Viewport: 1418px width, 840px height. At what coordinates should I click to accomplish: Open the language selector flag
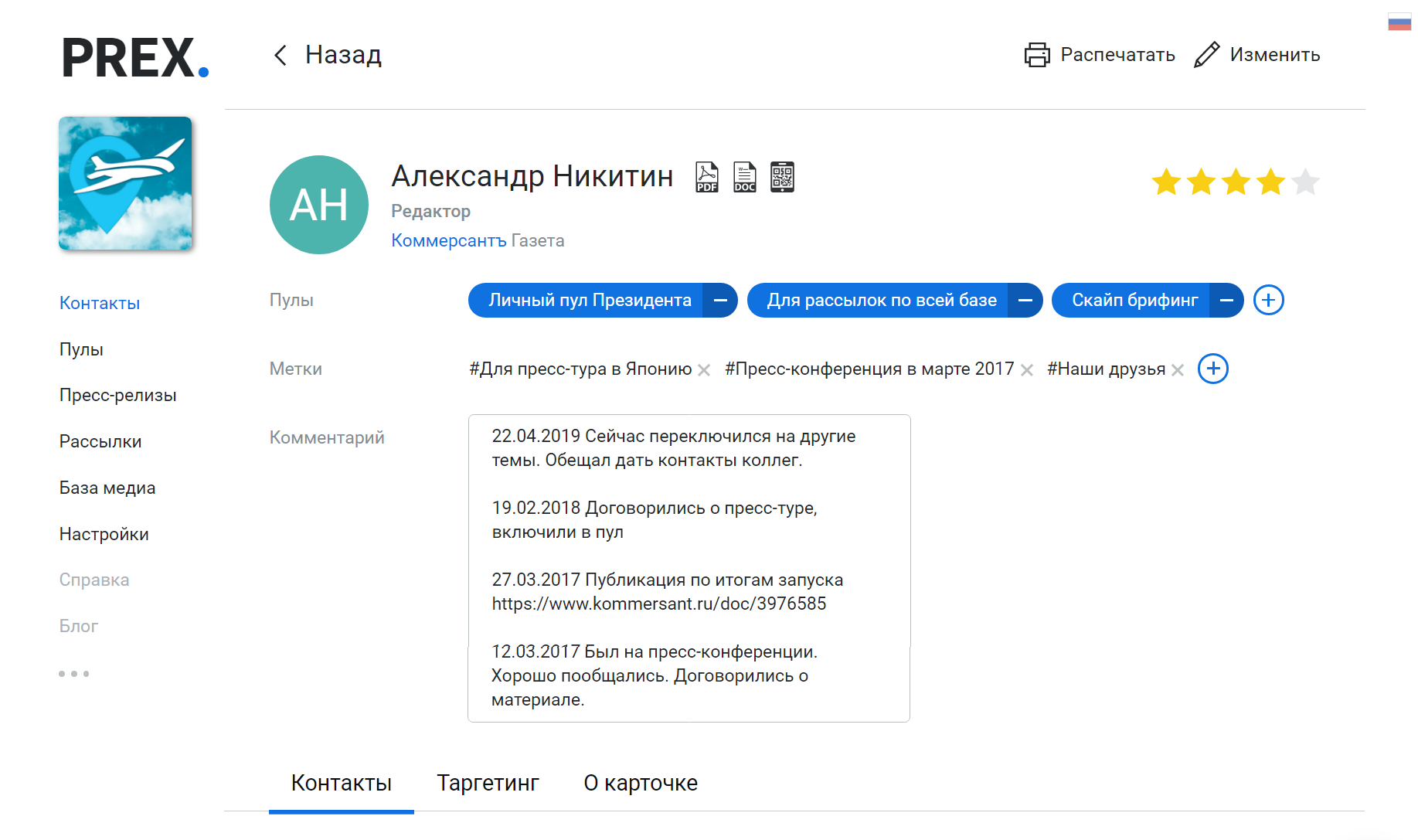coord(1399,23)
